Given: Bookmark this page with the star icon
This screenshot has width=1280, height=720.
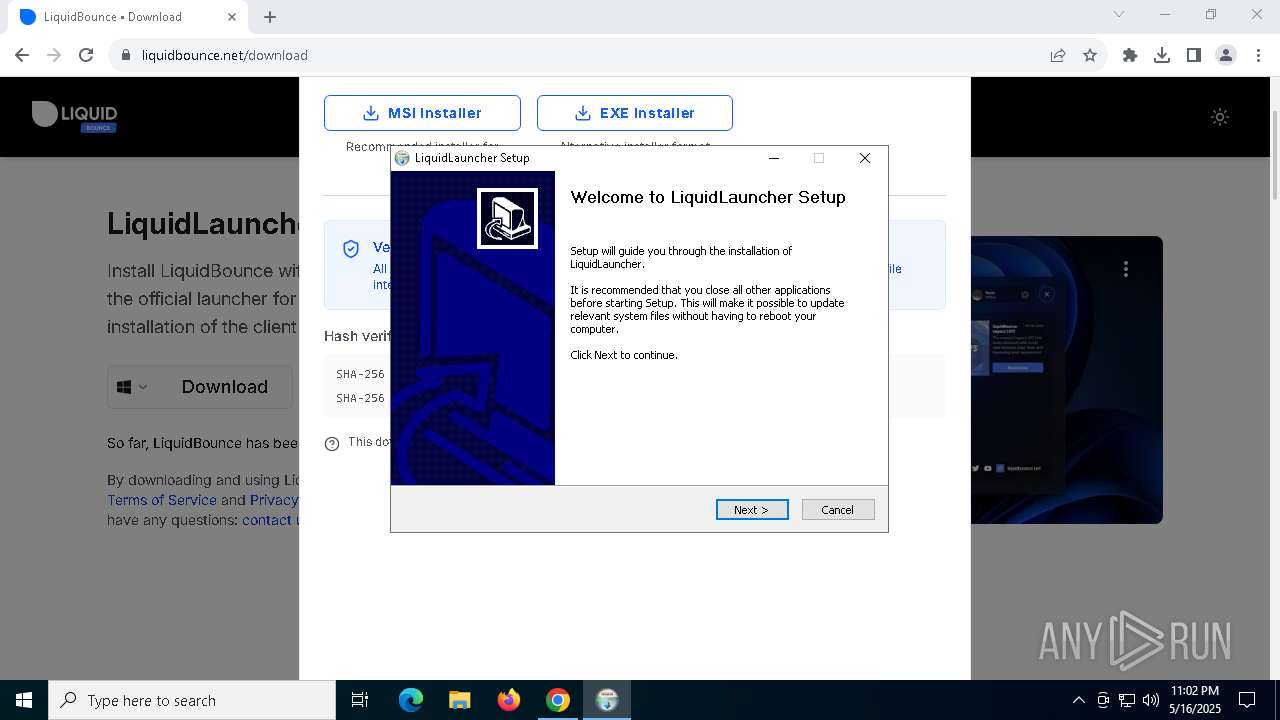Looking at the screenshot, I should 1090,55.
